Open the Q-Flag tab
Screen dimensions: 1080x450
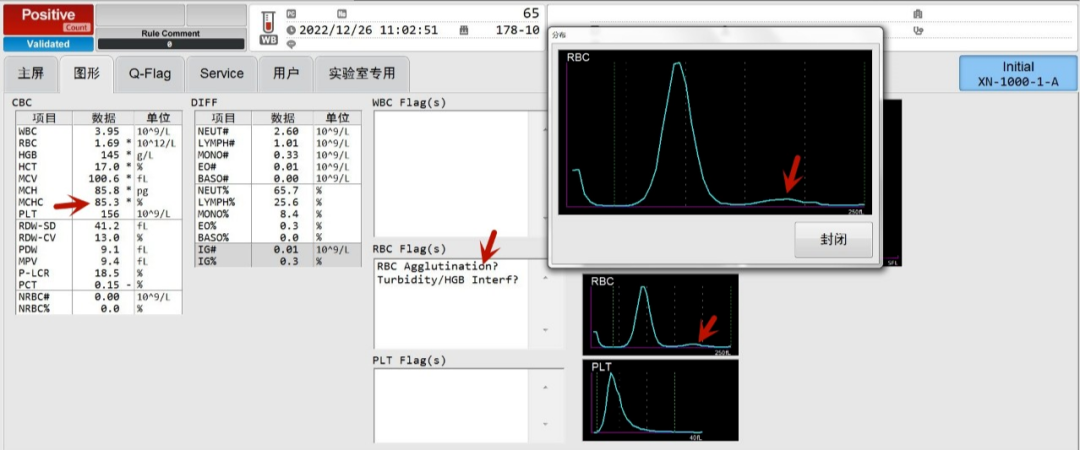(149, 74)
